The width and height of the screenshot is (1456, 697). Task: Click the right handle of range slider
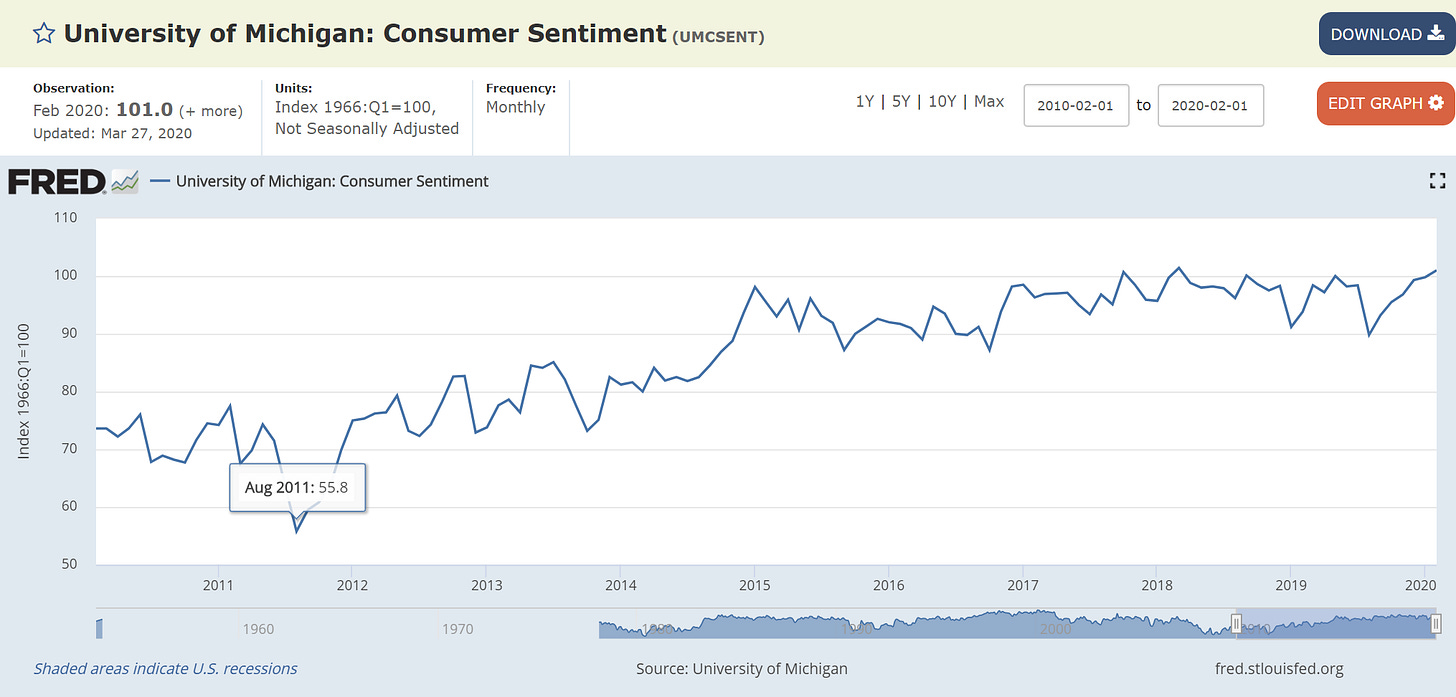click(x=1436, y=624)
